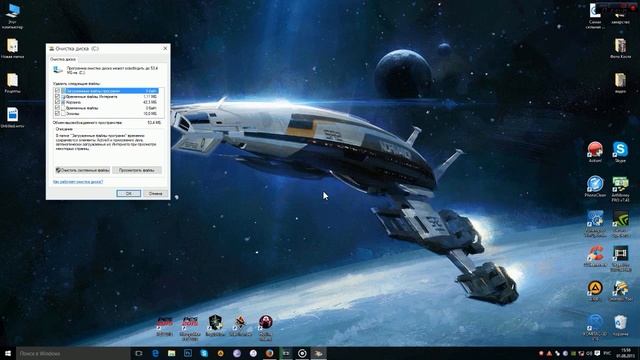The height and width of the screenshot is (360, 640).
Task: Switch the РУС input language
Action: tap(607, 353)
